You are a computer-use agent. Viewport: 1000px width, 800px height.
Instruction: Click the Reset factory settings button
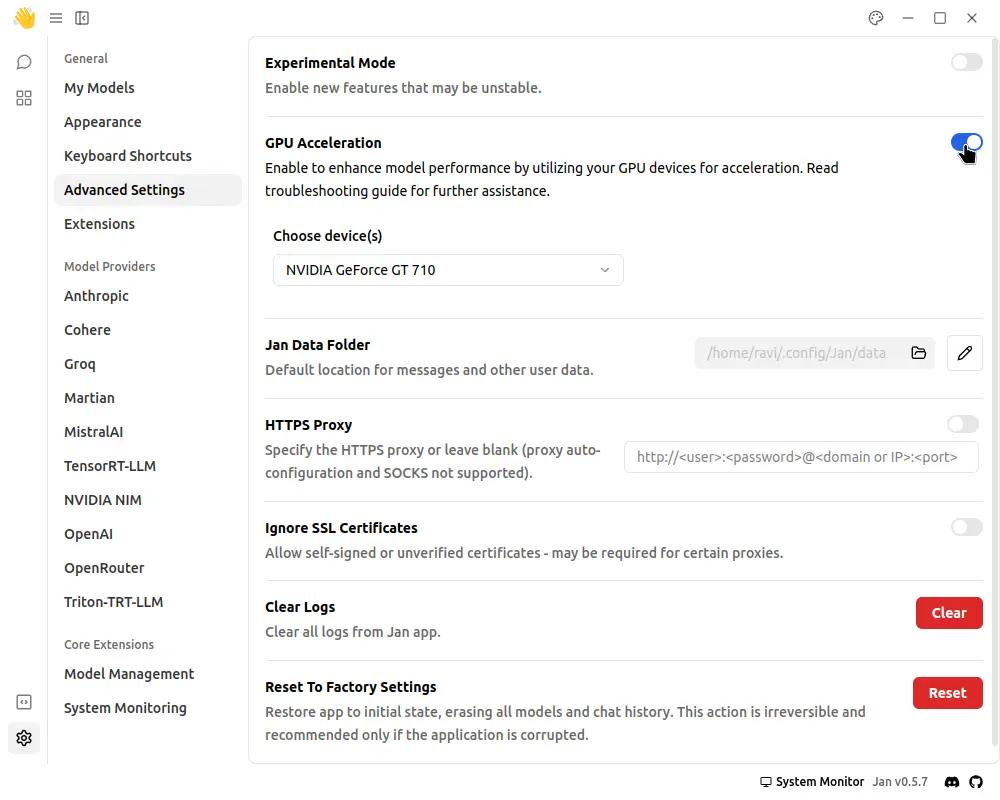(x=947, y=693)
